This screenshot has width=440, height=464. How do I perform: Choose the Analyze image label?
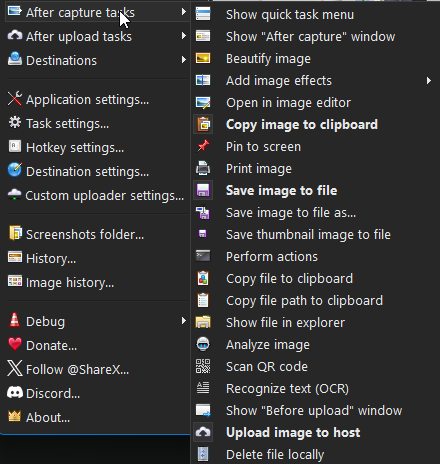click(268, 345)
